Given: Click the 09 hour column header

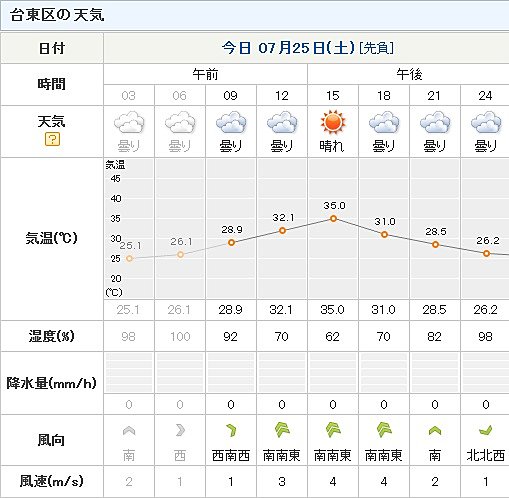Looking at the screenshot, I should [230, 96].
